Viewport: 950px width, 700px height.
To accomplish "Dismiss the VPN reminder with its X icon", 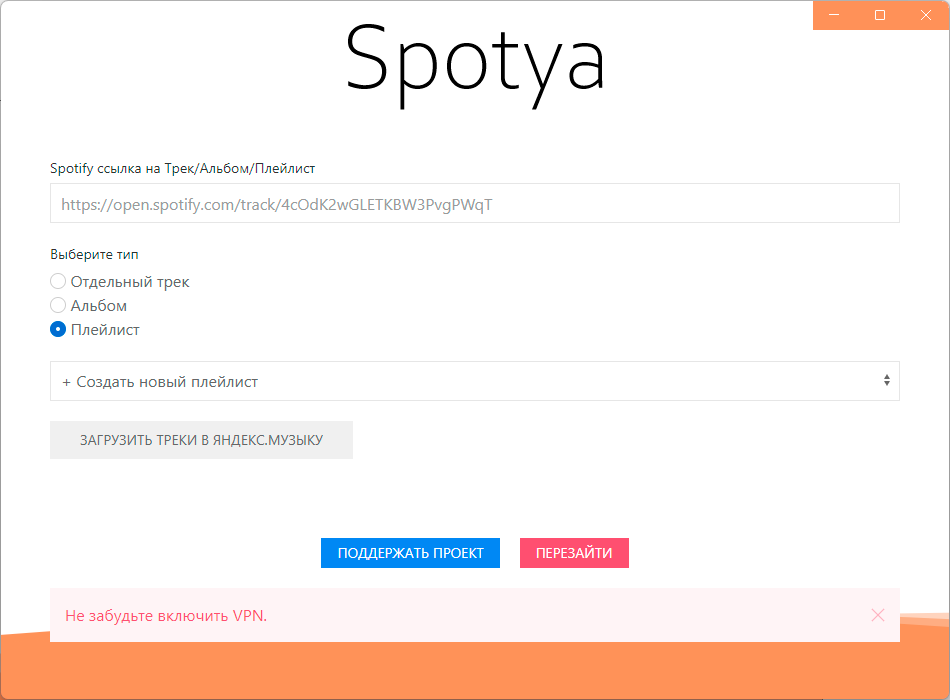I will point(878,615).
